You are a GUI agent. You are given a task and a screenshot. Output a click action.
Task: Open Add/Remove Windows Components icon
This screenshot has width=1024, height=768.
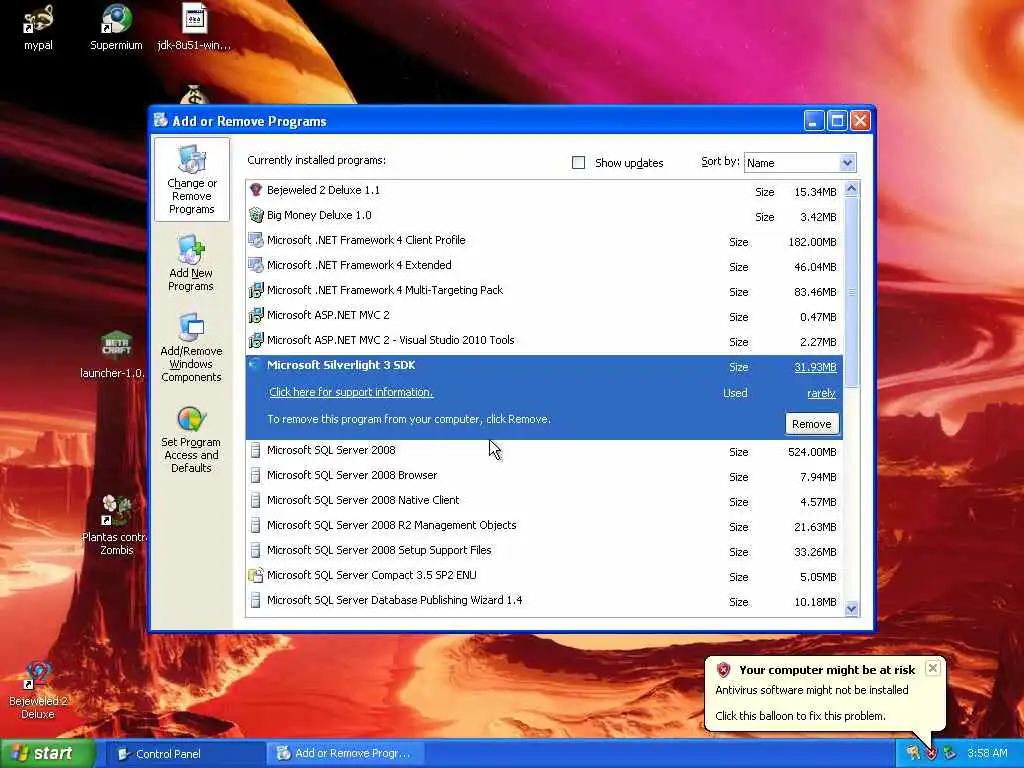[191, 327]
